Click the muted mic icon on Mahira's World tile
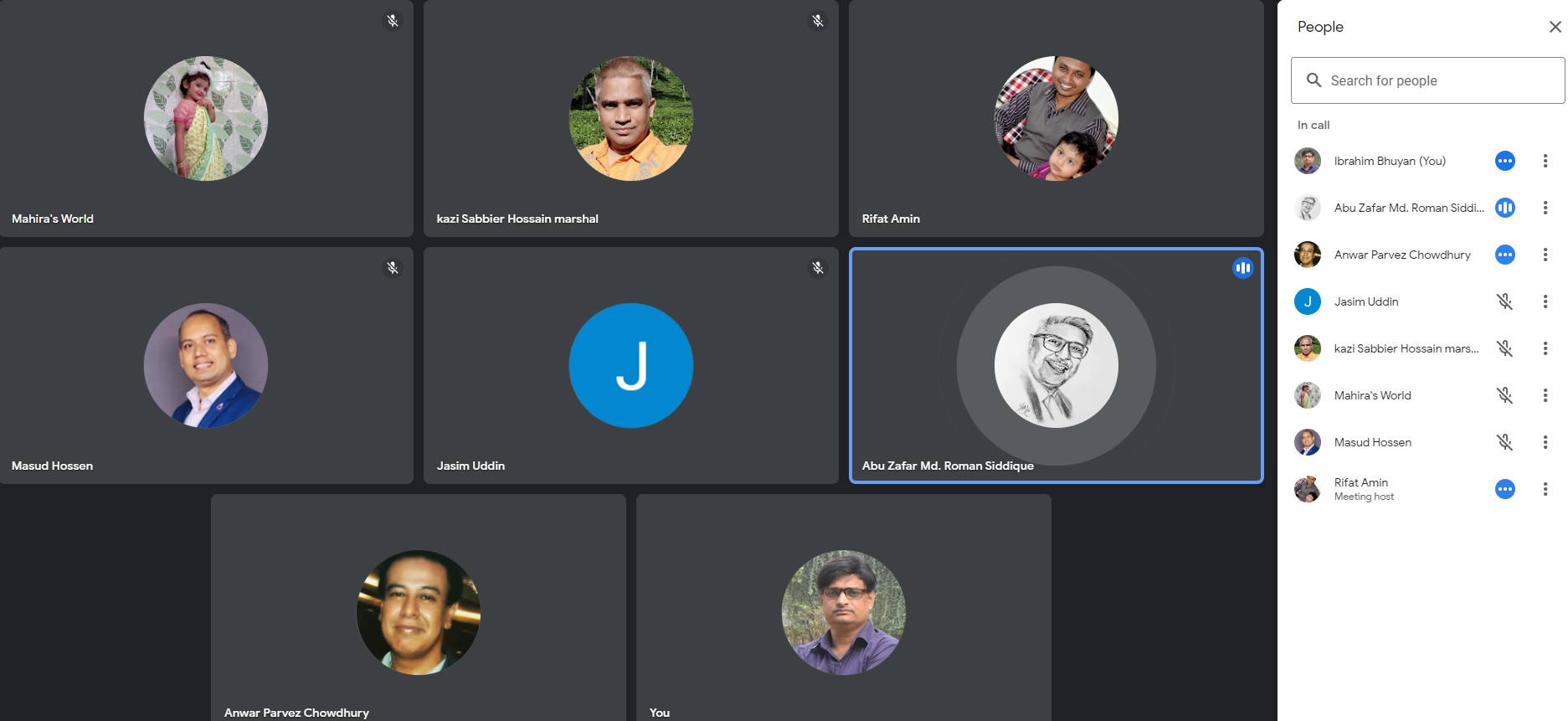This screenshot has height=721, width=1568. (393, 21)
